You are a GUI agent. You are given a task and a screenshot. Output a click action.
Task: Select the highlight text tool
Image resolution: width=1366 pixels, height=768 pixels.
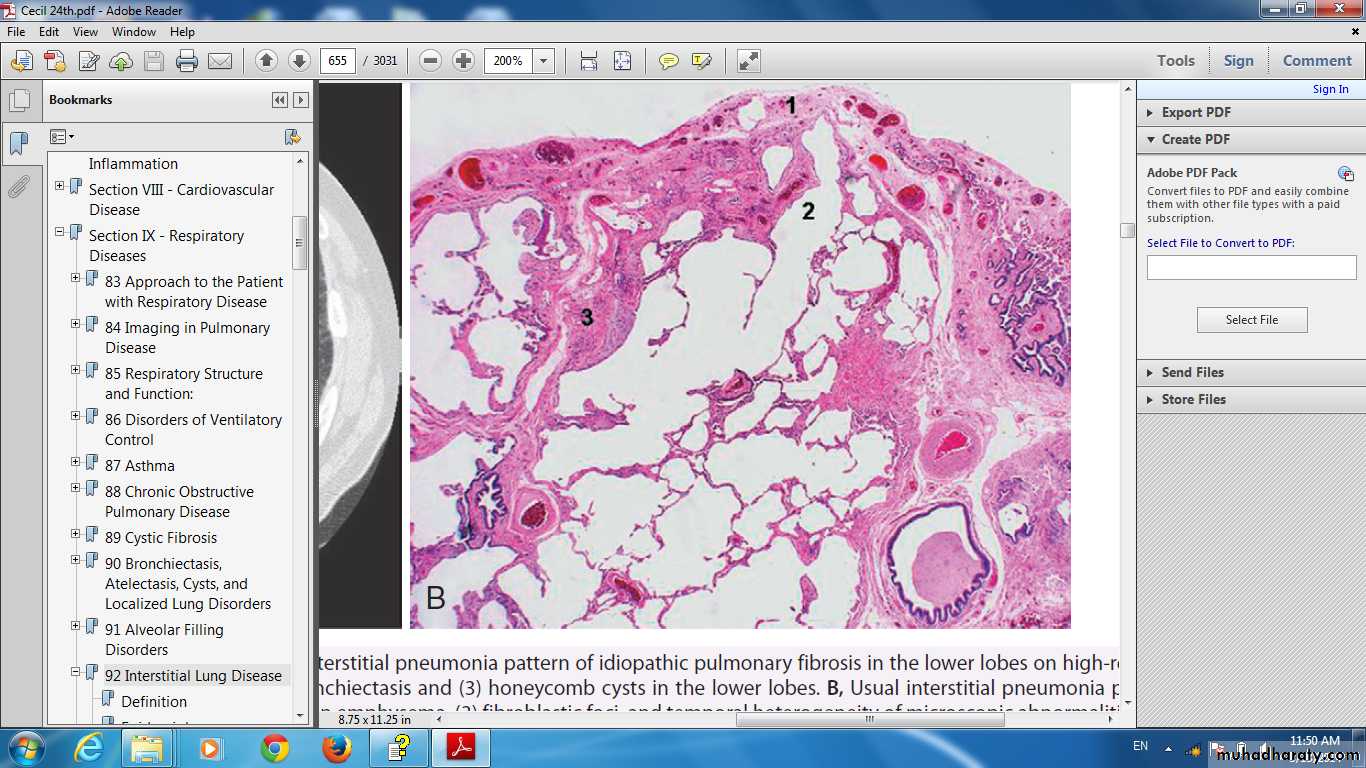tap(702, 61)
